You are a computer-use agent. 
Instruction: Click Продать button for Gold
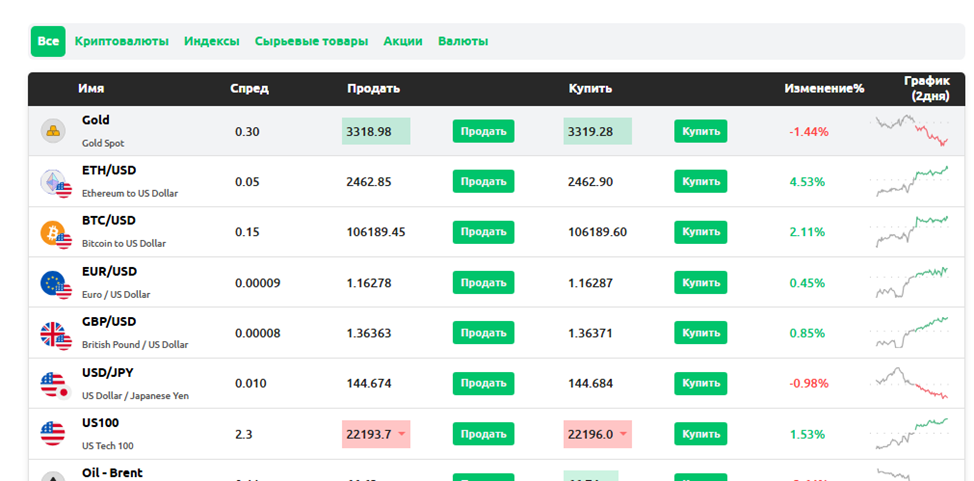point(483,131)
